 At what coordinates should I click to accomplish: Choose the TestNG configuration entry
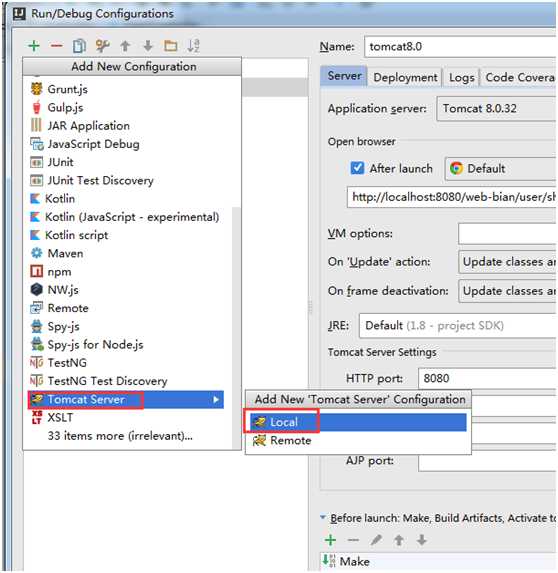click(127, 363)
